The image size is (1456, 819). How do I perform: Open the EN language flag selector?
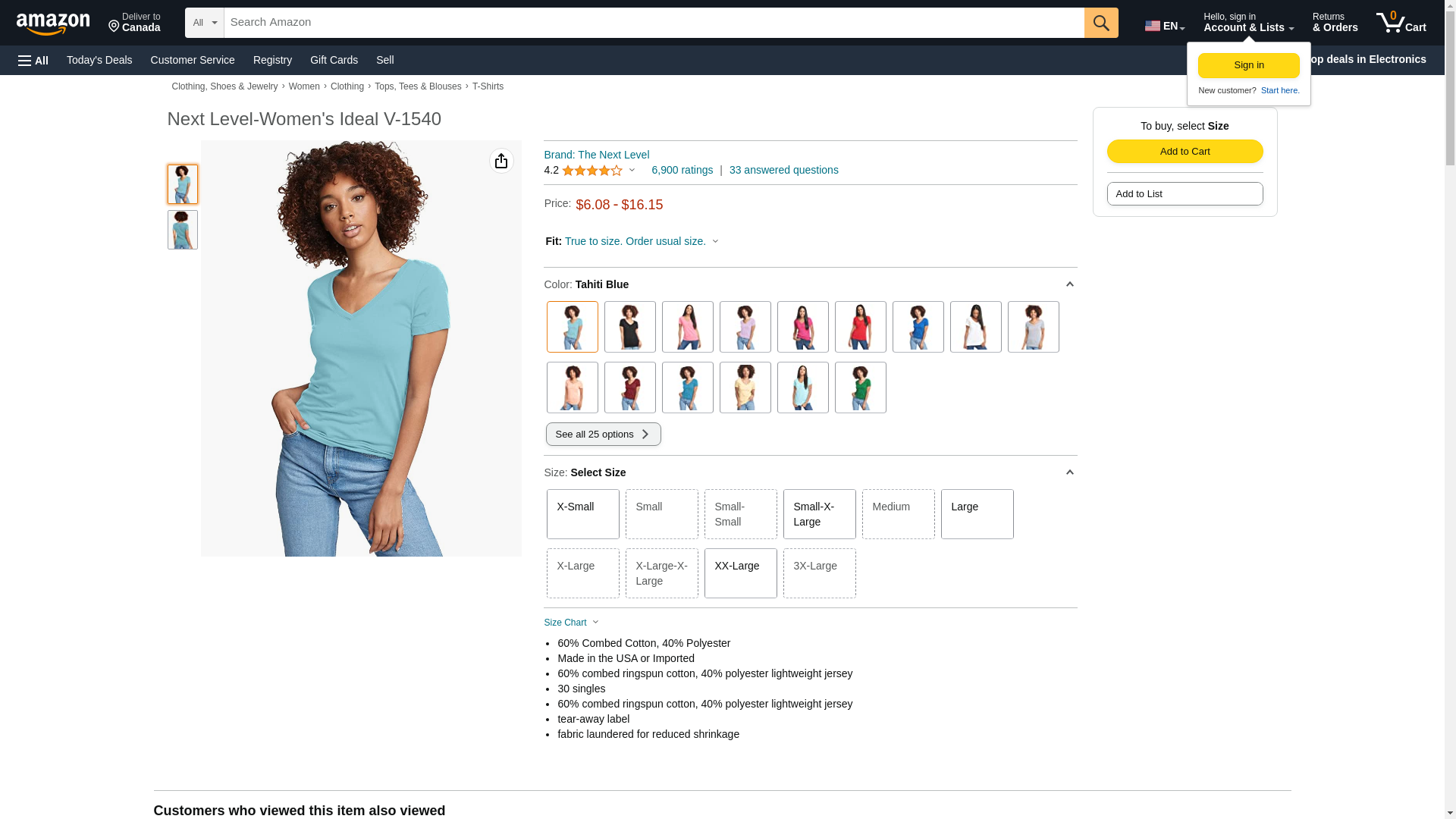(1164, 26)
